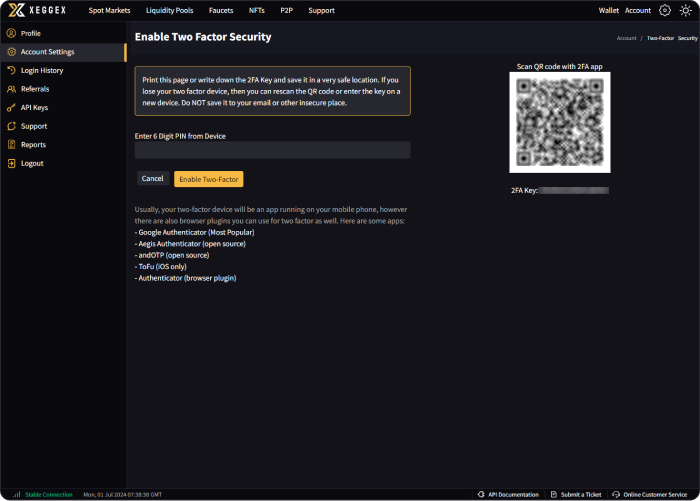
Task: Click the Referrals people icon
Action: pos(12,89)
